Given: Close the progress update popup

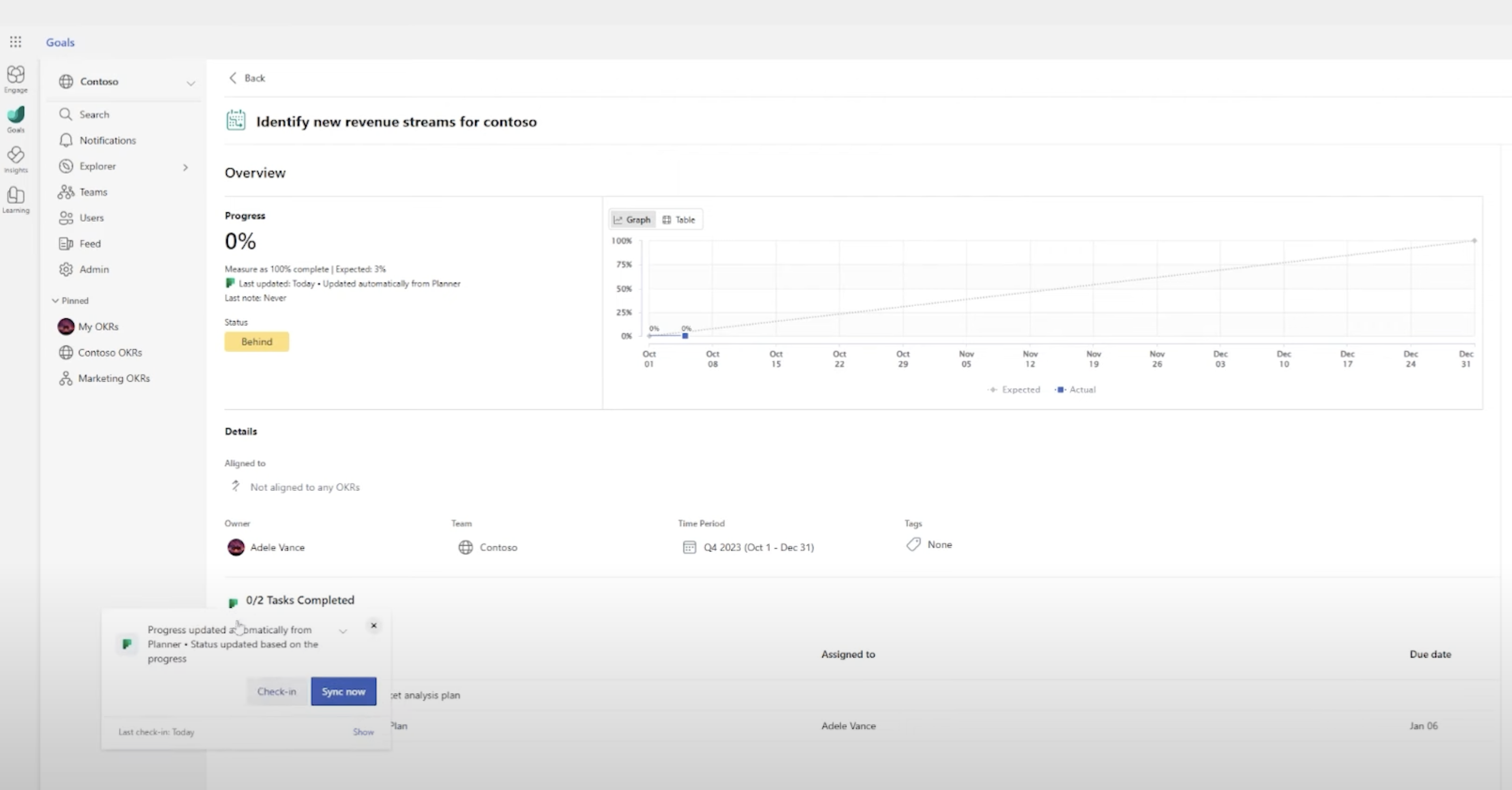Looking at the screenshot, I should coord(374,626).
